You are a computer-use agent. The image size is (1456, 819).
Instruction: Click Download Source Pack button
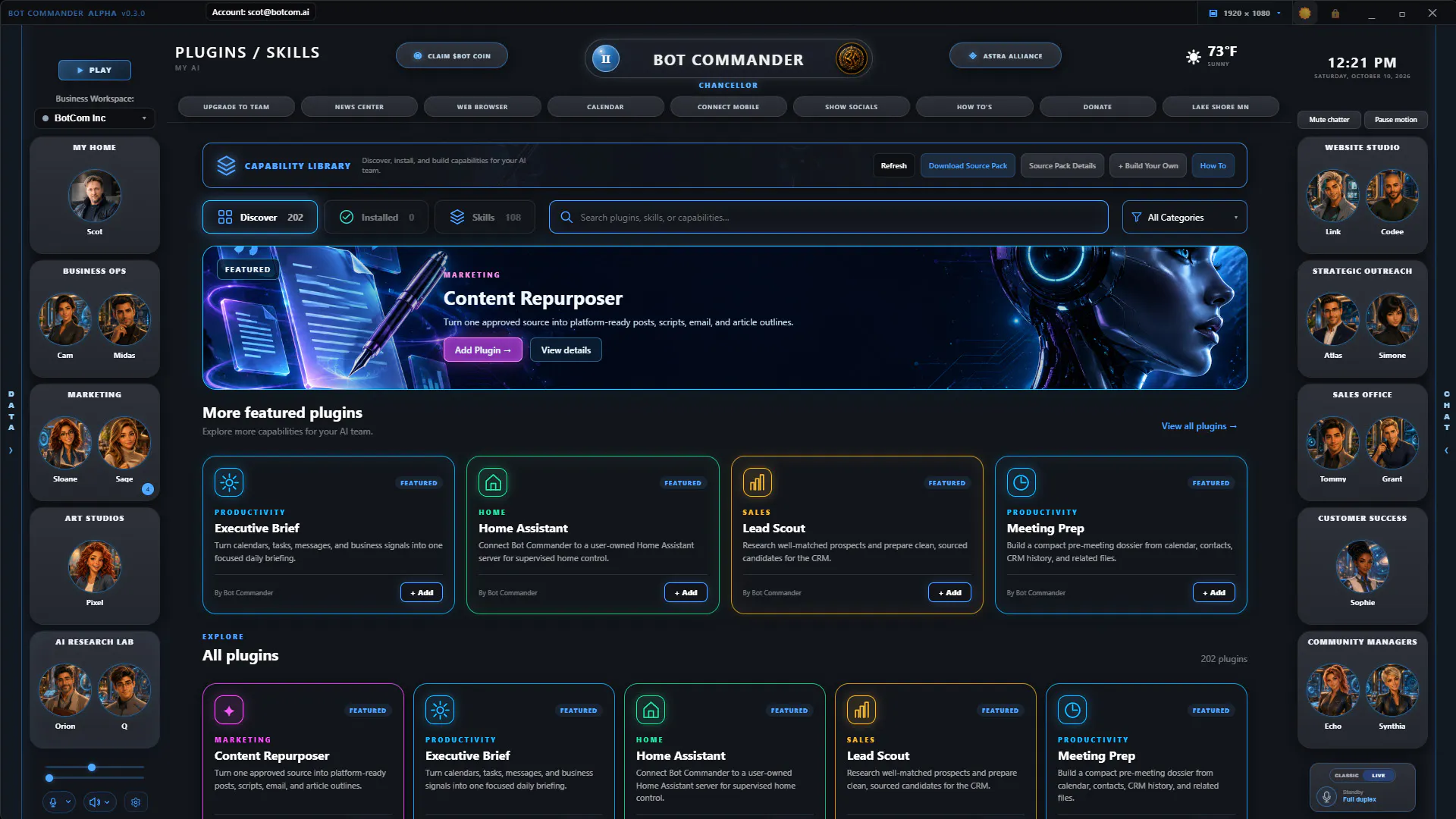tap(968, 165)
